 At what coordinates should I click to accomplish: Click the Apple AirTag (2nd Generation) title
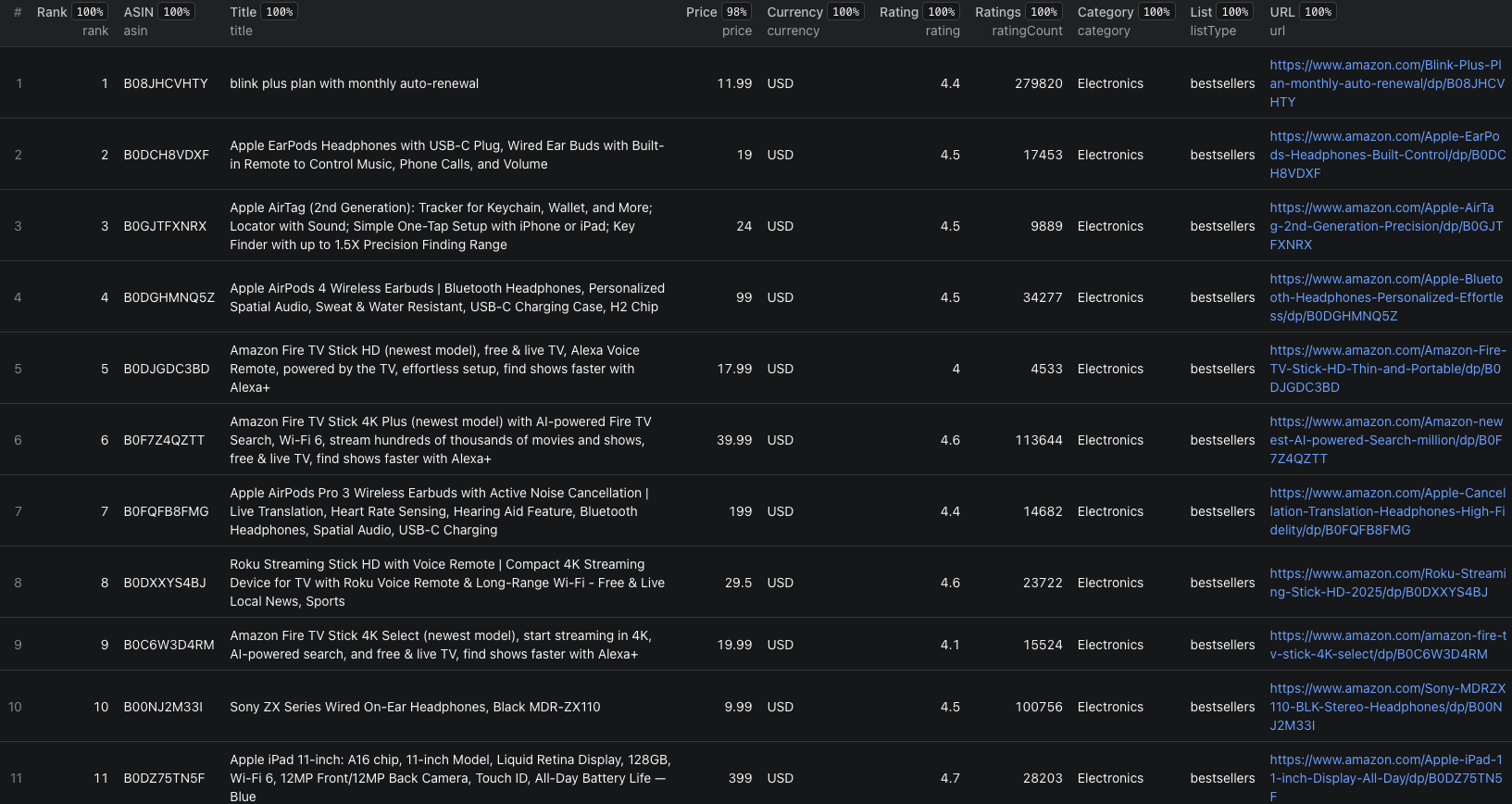442,226
